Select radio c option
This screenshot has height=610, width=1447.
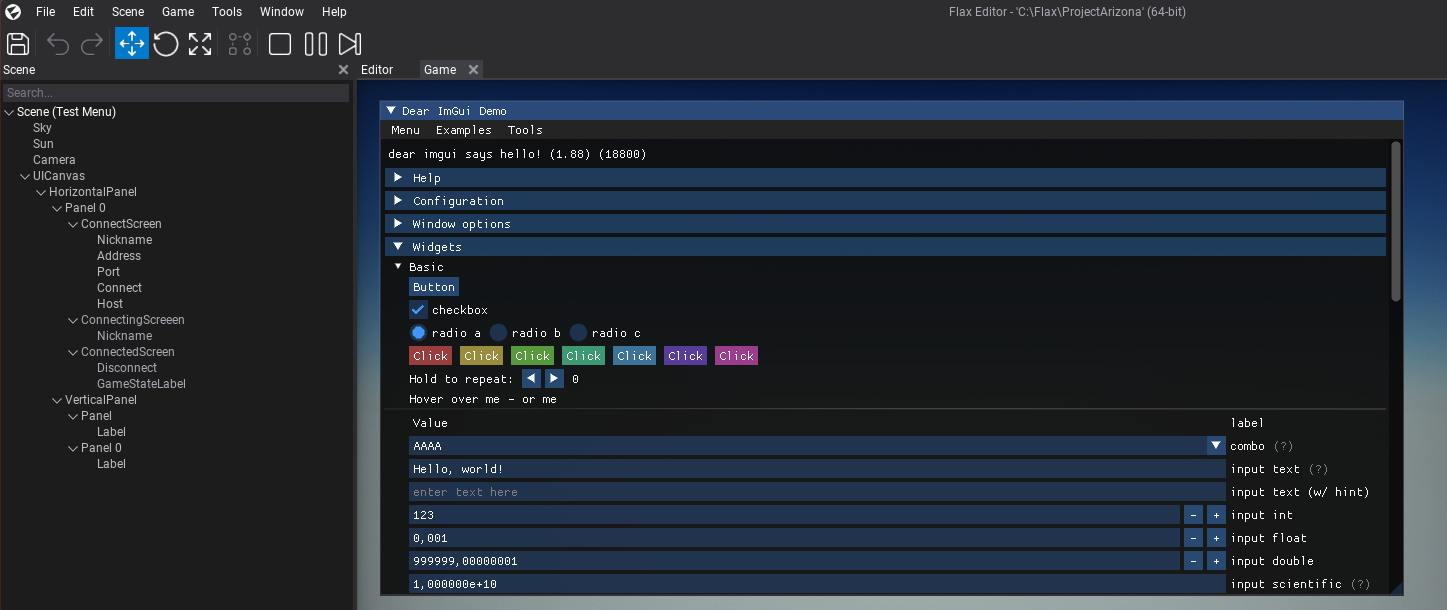pos(578,333)
